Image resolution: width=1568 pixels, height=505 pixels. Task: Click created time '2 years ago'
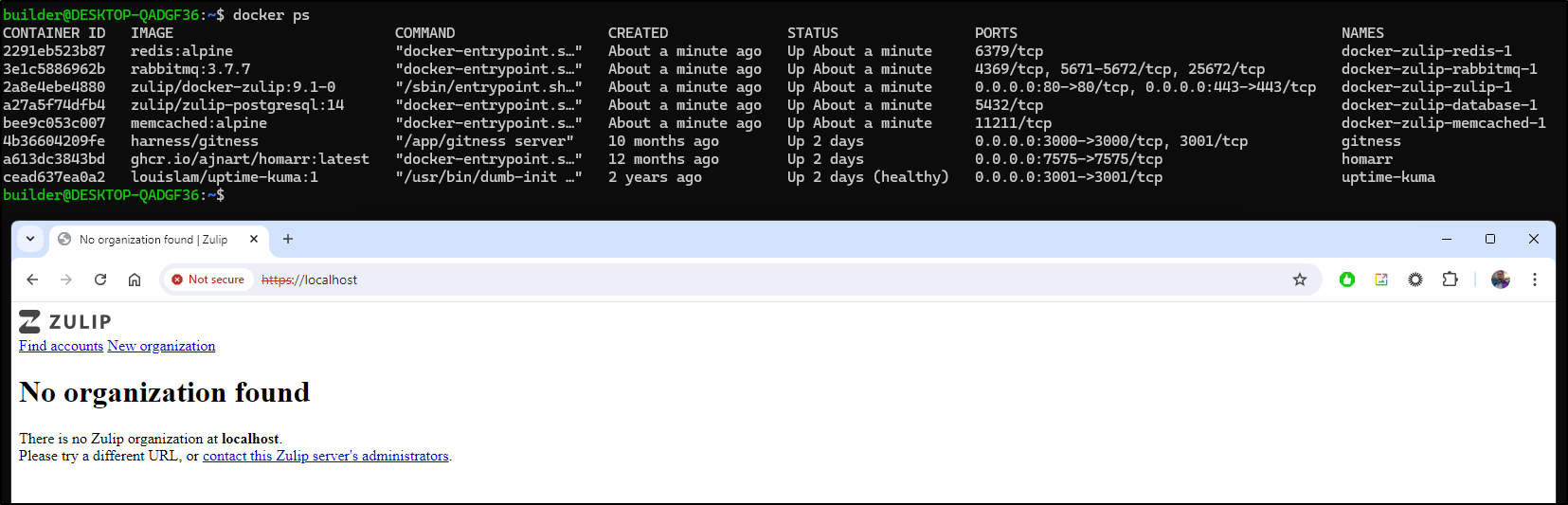pos(655,177)
